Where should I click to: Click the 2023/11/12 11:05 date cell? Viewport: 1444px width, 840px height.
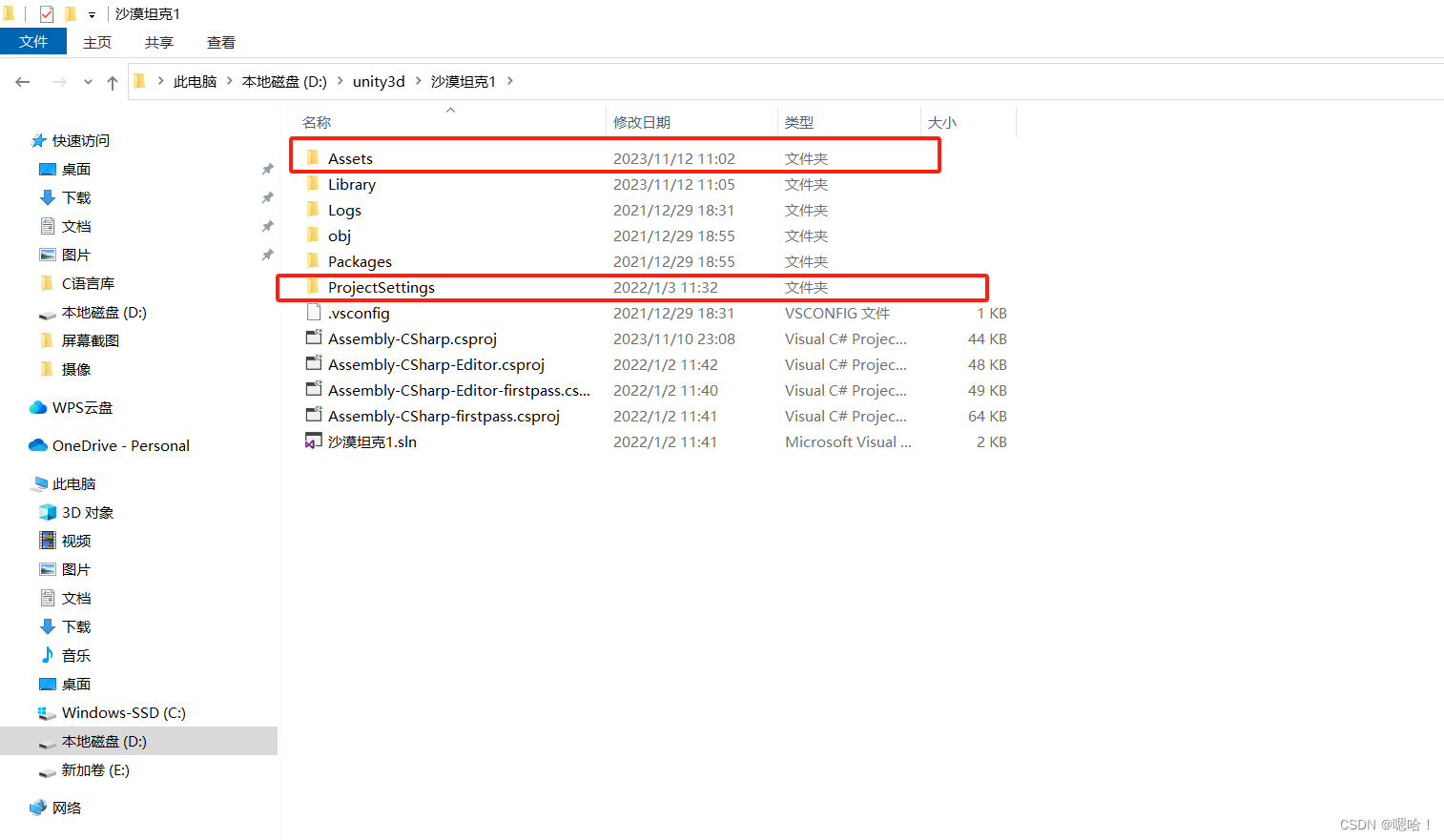coord(674,184)
